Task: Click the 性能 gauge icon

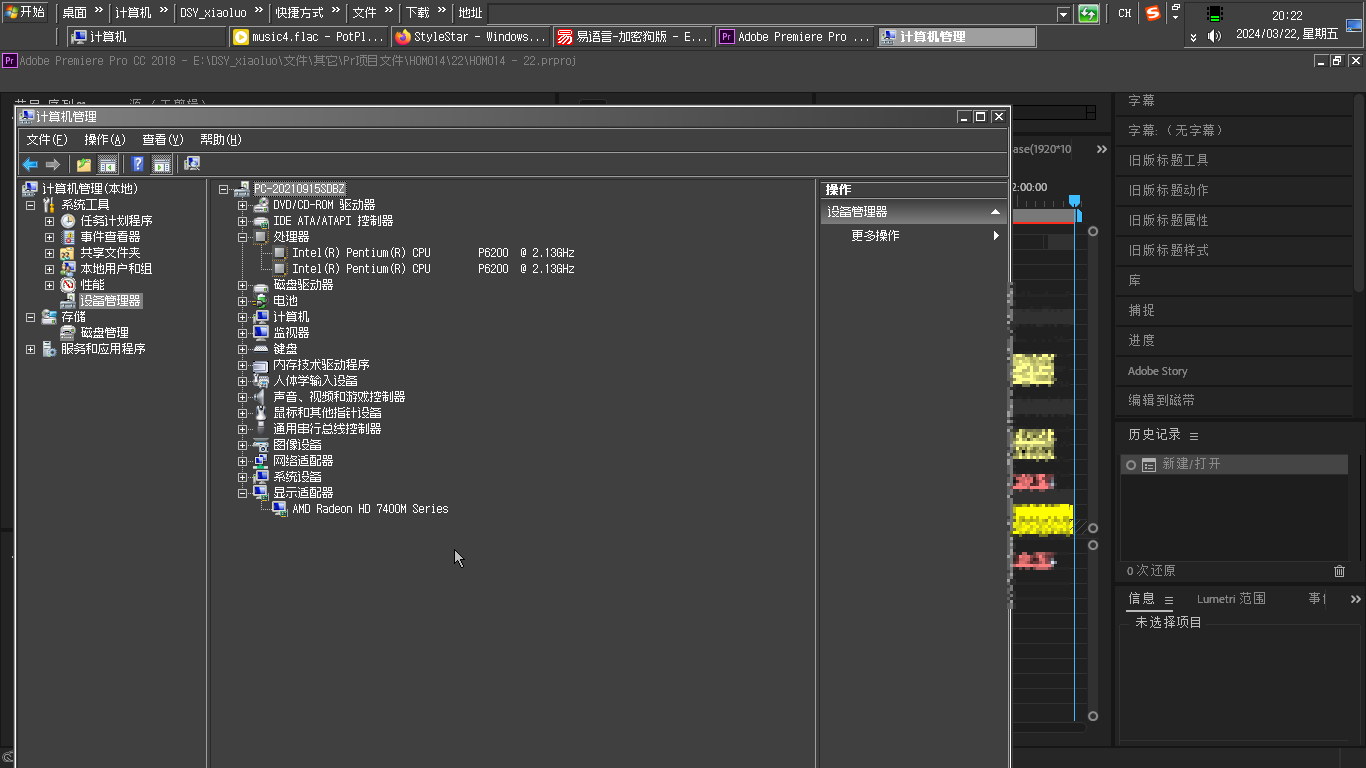Action: [68, 285]
